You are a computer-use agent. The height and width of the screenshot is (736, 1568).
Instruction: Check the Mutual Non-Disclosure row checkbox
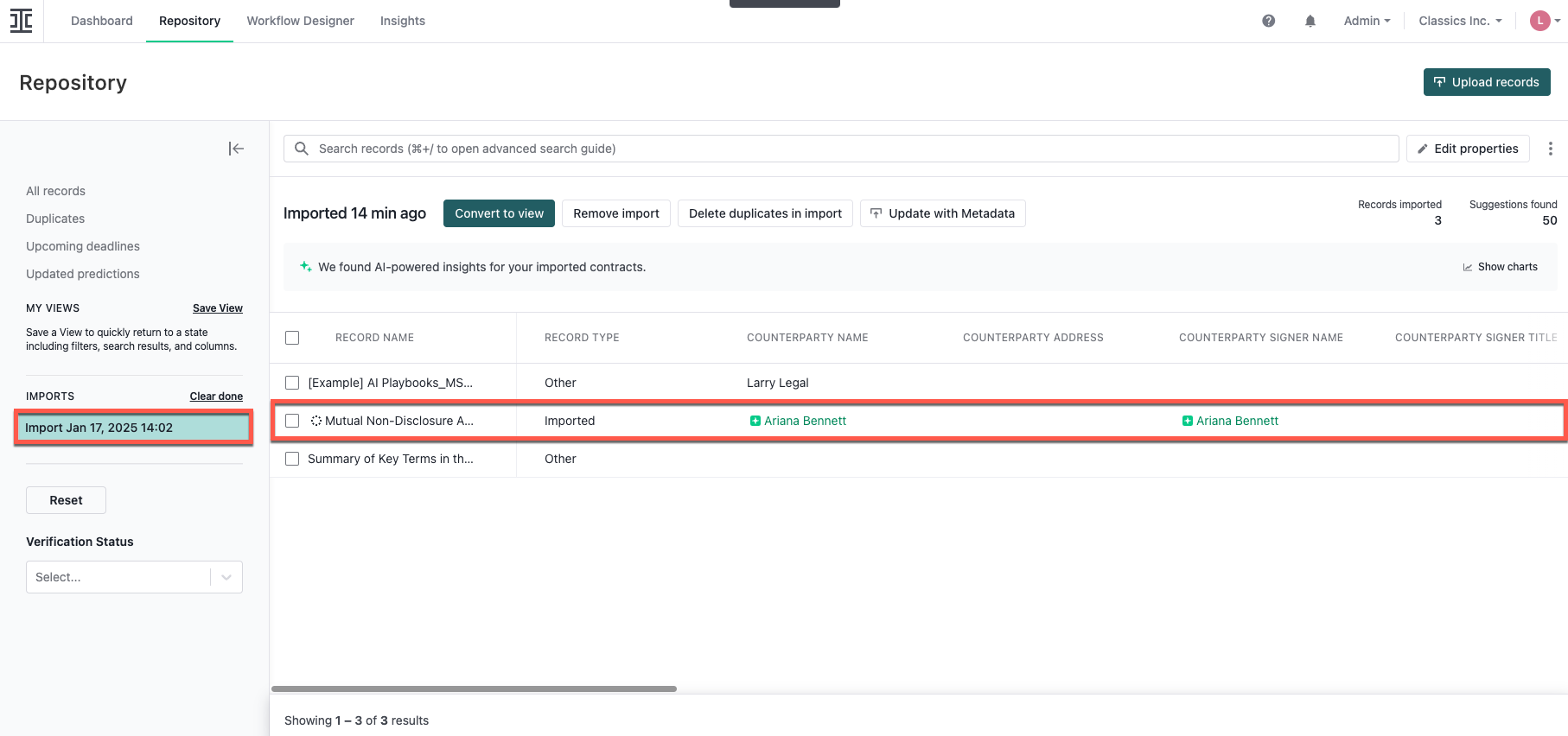click(x=292, y=421)
